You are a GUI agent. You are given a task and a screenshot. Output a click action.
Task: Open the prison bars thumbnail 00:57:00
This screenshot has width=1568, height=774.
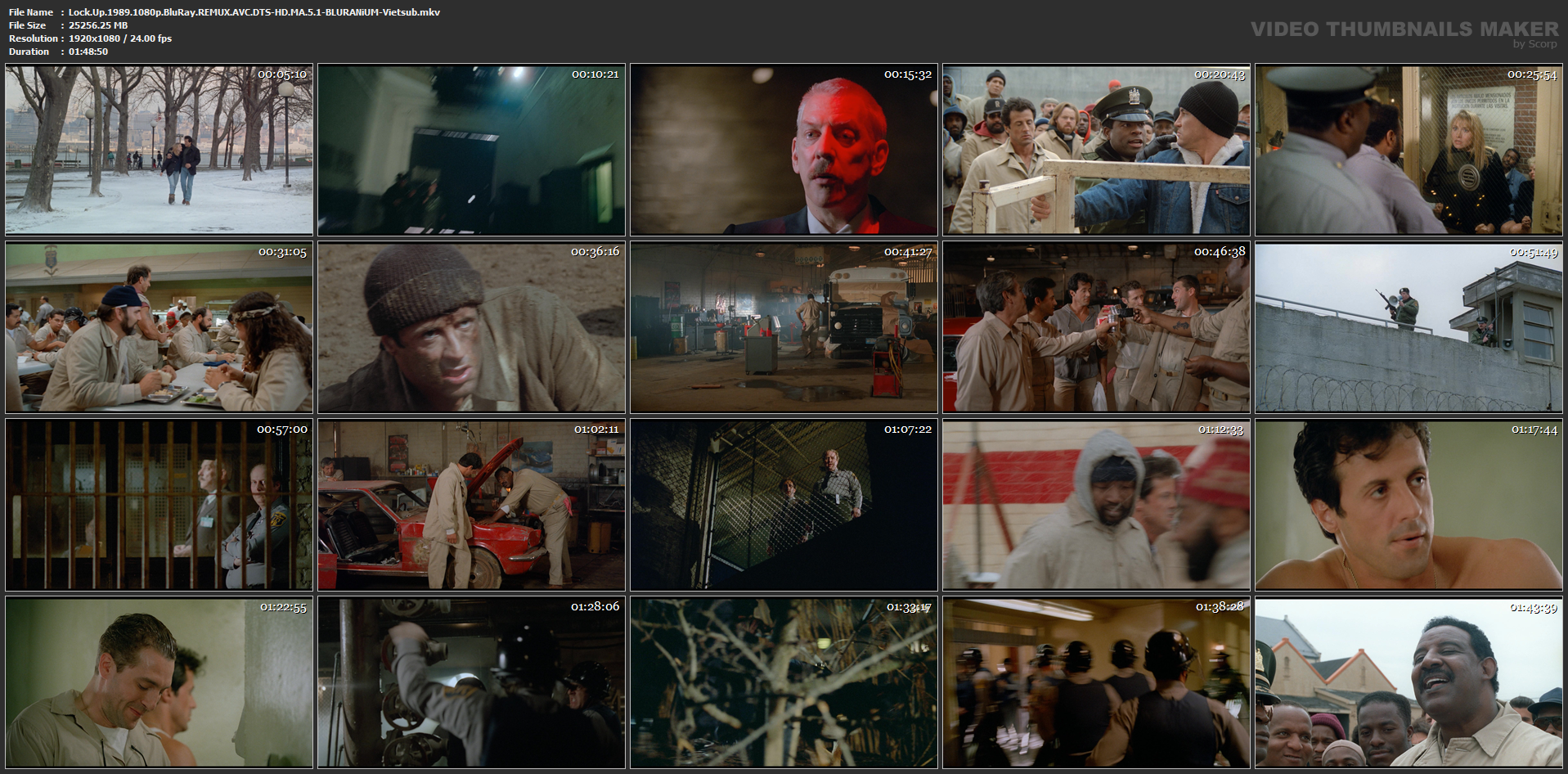159,505
